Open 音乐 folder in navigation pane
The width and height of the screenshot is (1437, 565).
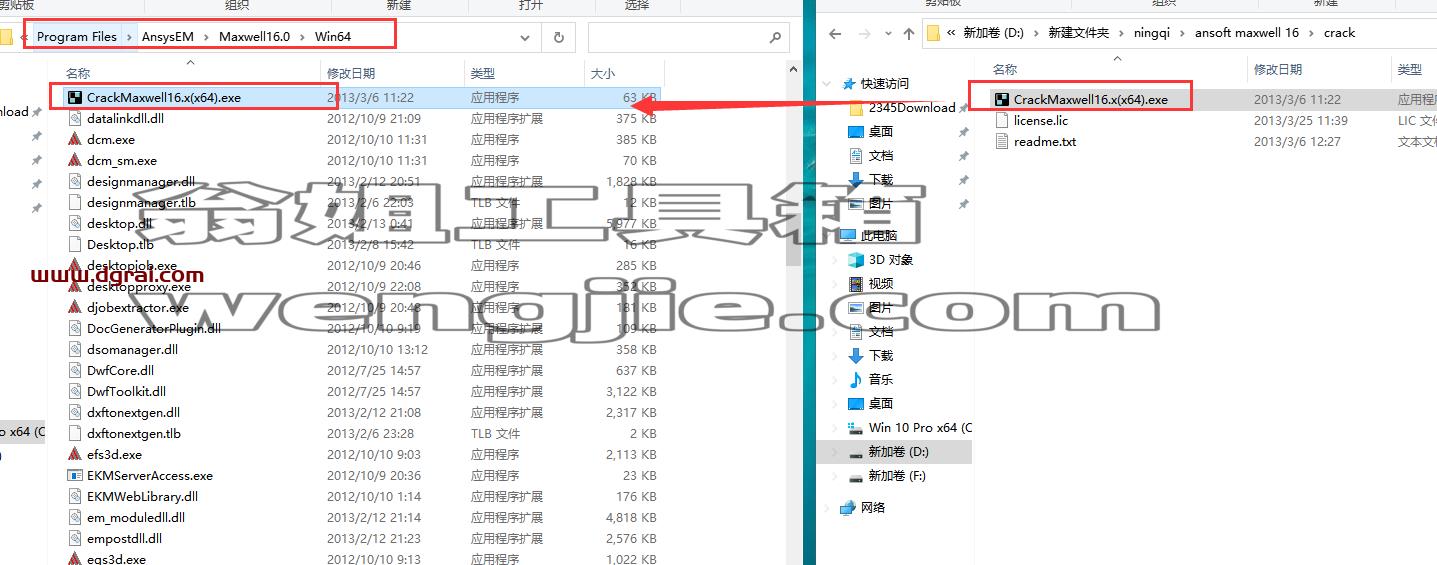(x=880, y=379)
